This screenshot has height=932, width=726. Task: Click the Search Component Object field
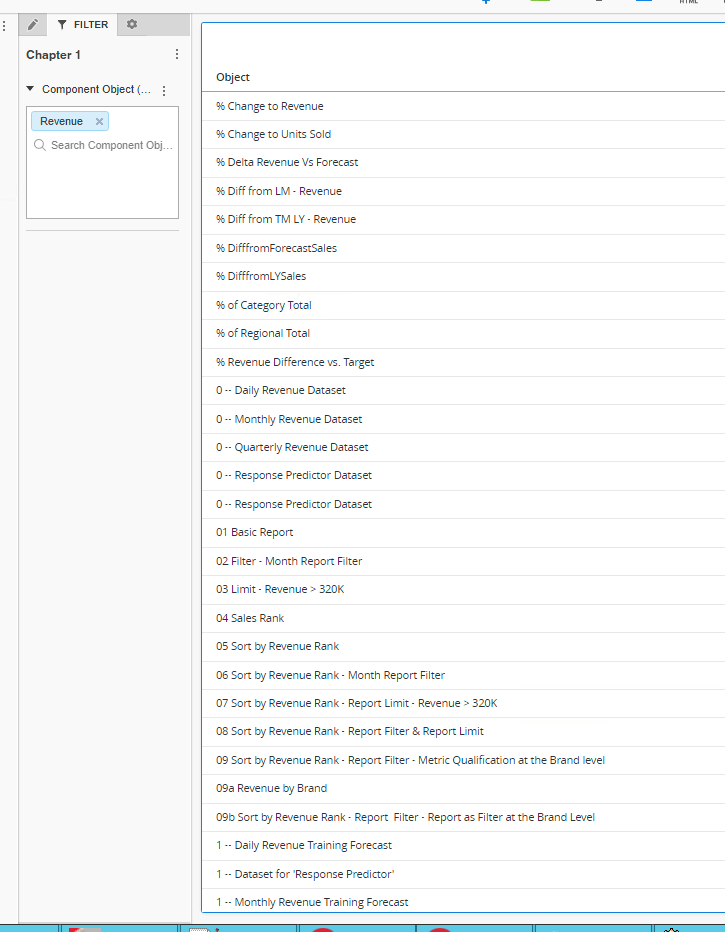click(110, 145)
